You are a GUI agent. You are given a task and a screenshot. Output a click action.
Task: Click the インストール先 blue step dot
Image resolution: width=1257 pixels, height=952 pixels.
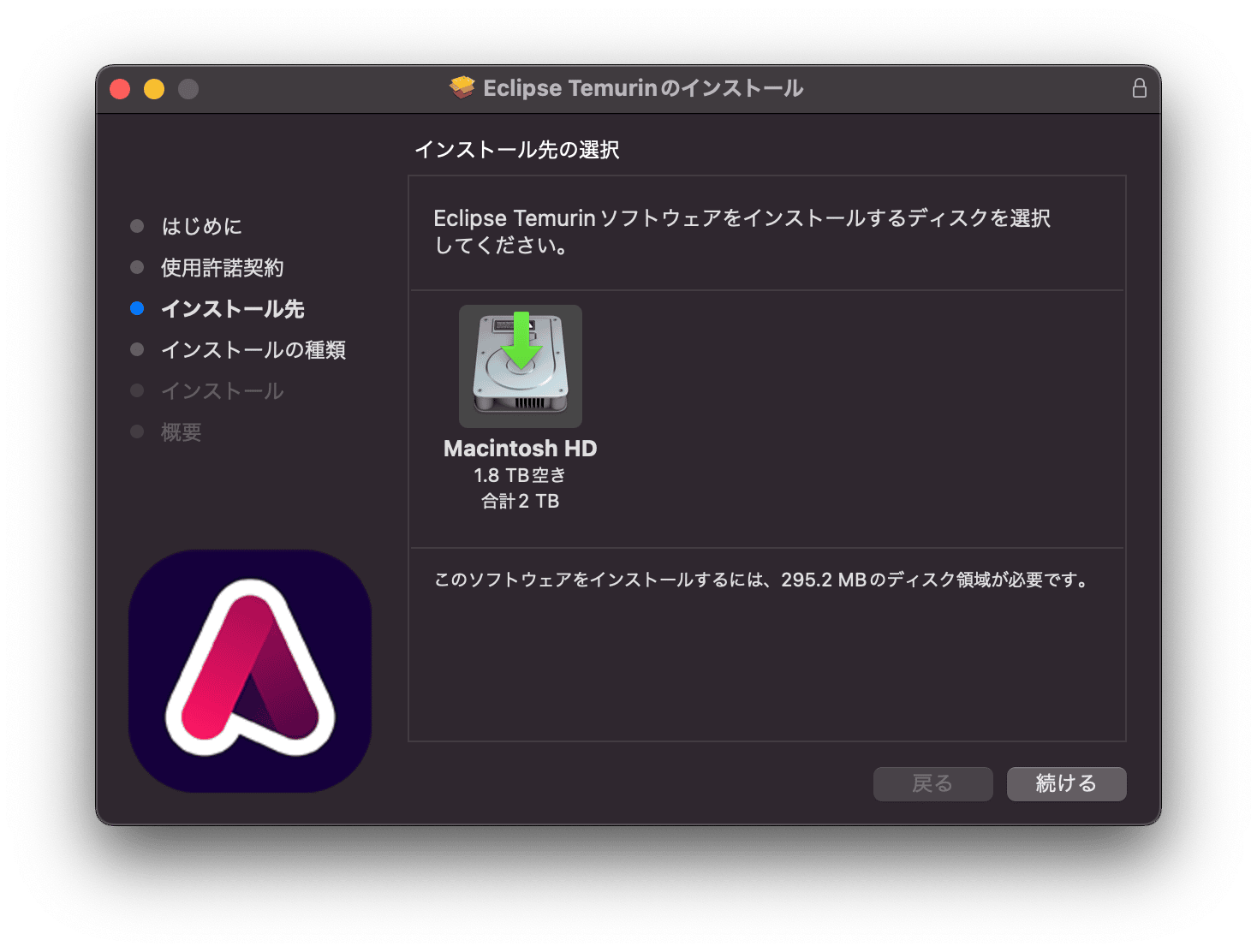(137, 308)
